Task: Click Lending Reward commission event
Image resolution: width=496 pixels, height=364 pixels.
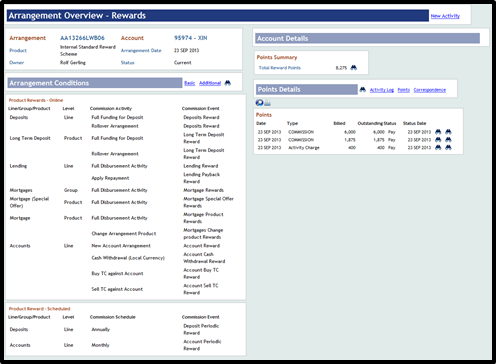Action: coord(201,166)
